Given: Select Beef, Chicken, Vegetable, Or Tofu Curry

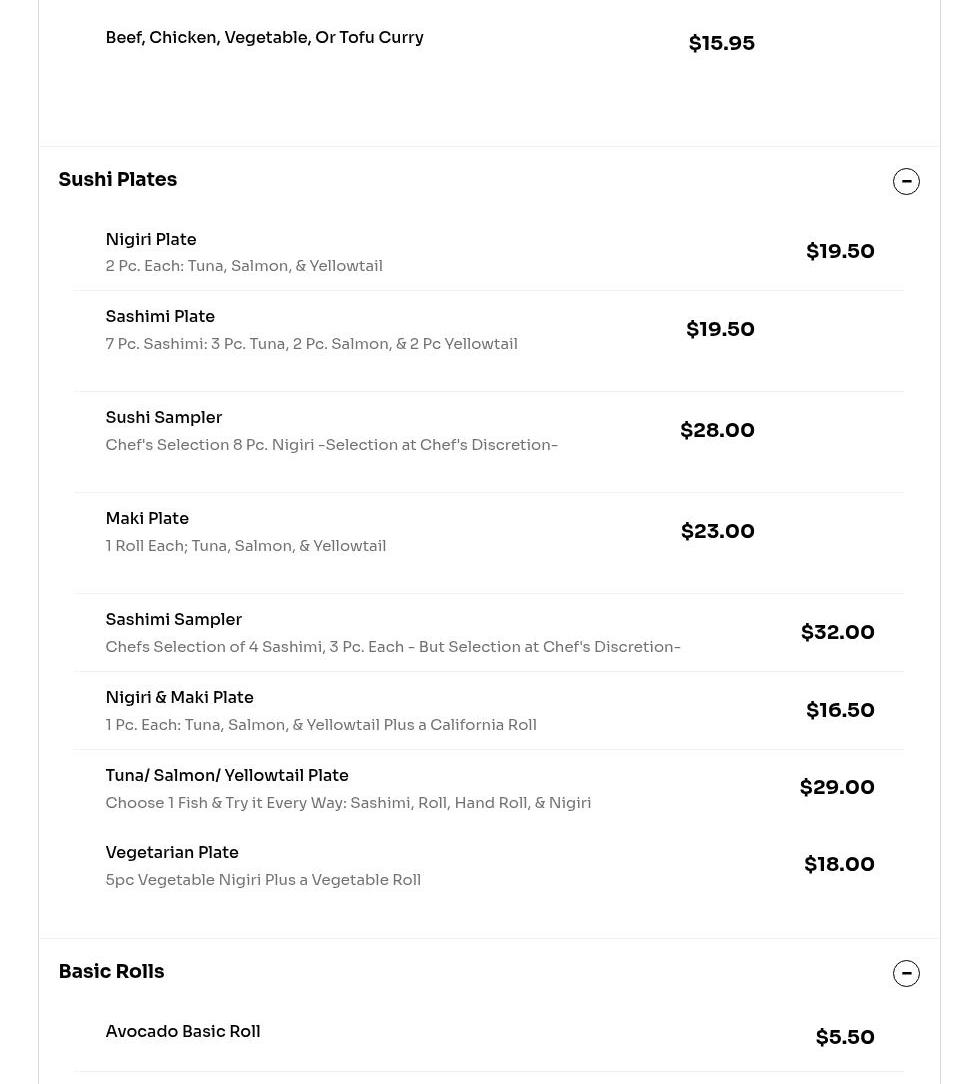Looking at the screenshot, I should click(x=265, y=38).
